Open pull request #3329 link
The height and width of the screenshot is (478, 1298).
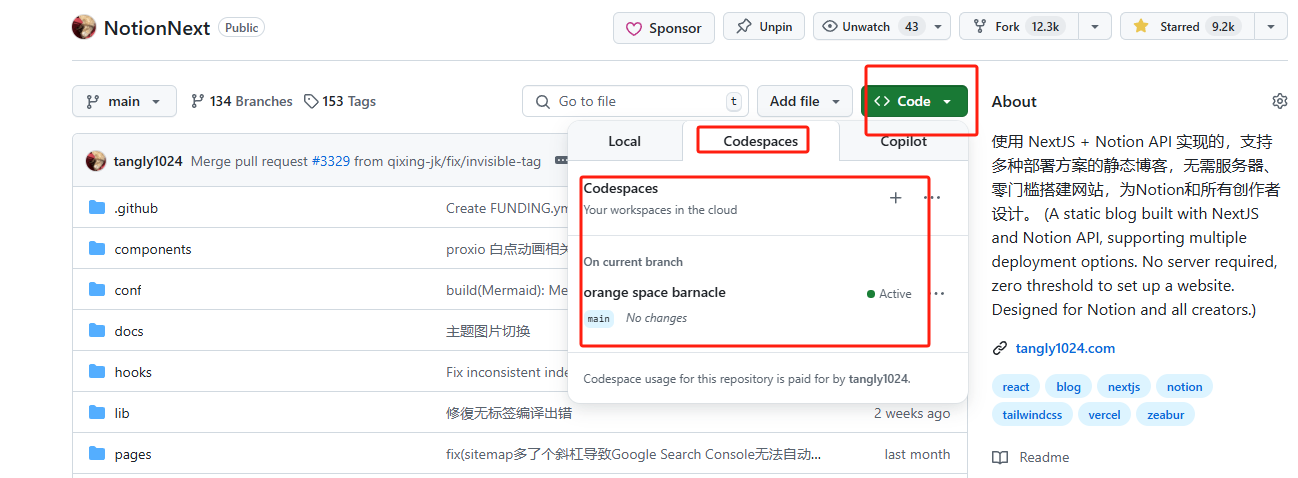coord(331,161)
